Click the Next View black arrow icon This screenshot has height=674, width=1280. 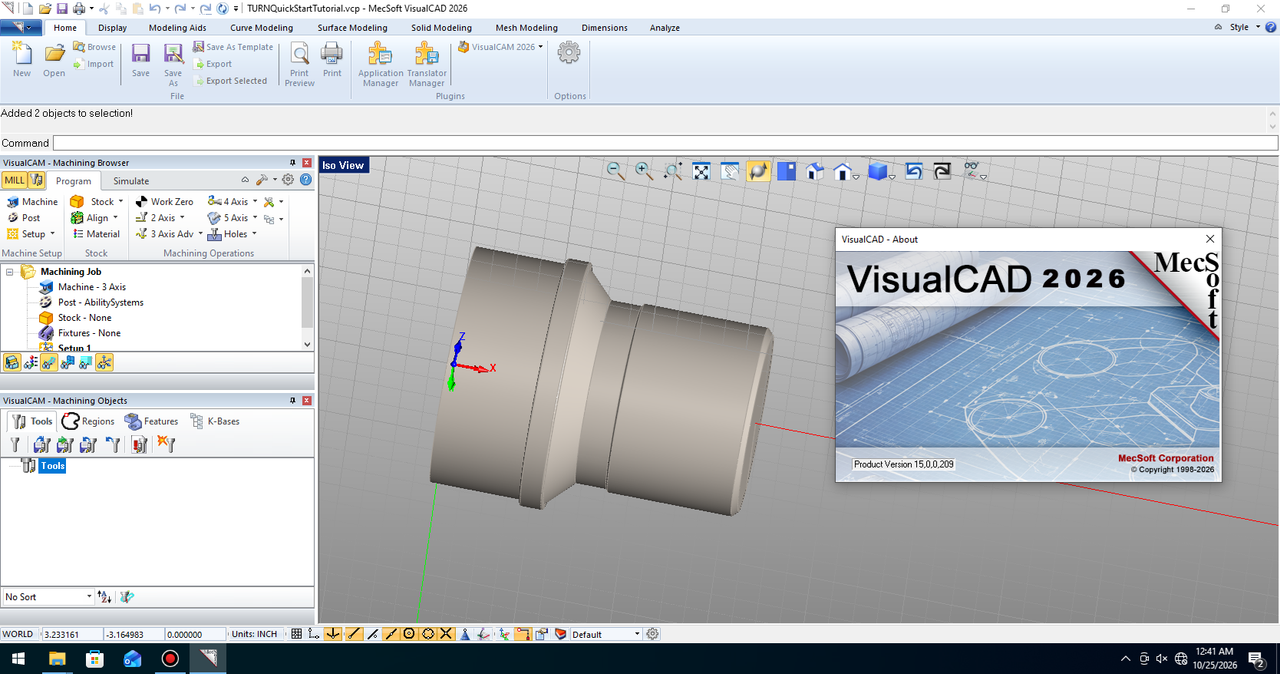[x=942, y=171]
